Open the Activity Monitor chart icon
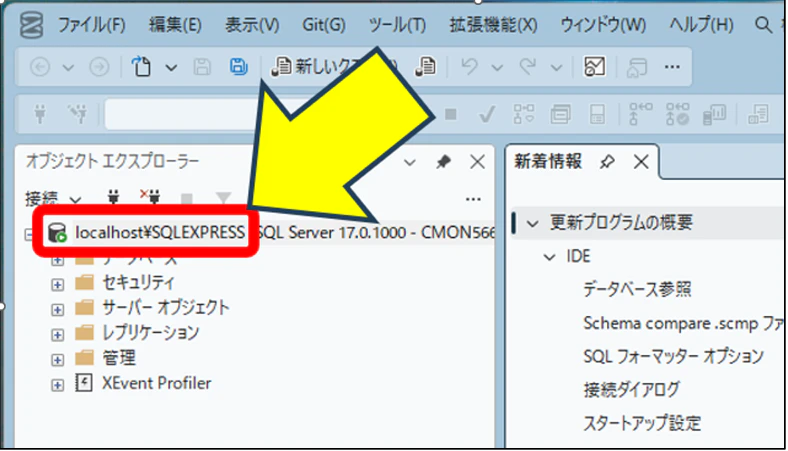The height and width of the screenshot is (451, 788). [594, 66]
